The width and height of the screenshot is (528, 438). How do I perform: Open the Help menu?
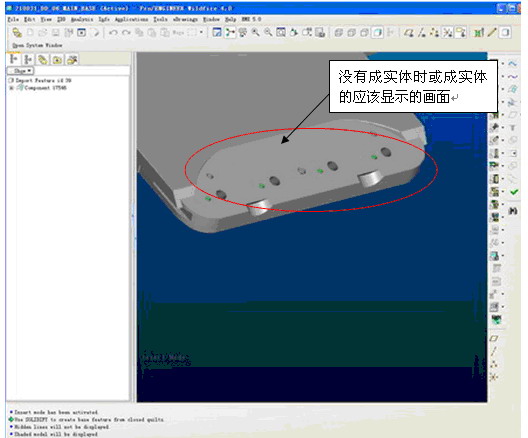coord(231,19)
